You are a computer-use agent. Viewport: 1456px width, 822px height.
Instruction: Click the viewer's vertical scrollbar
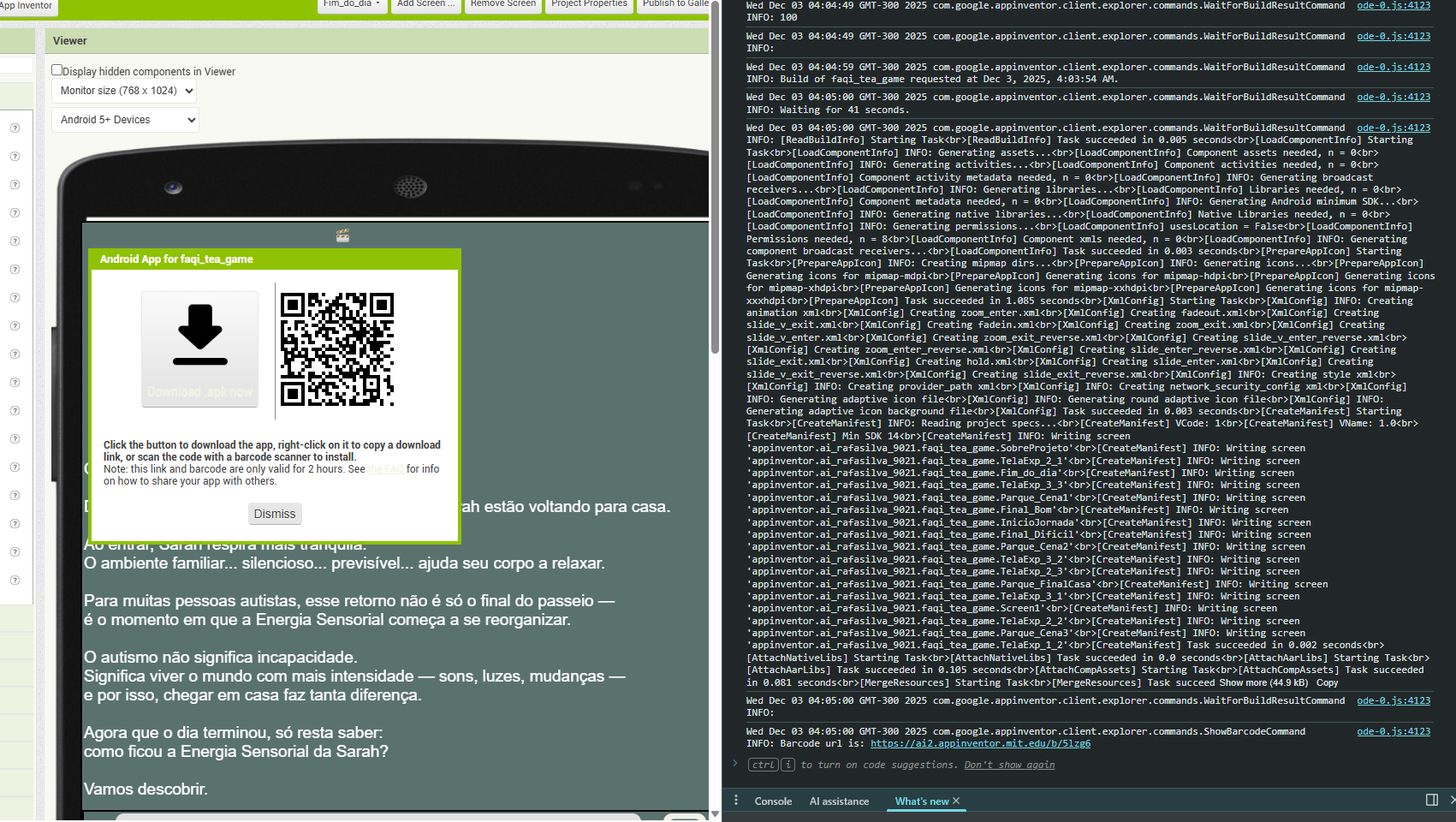pyautogui.click(x=715, y=257)
